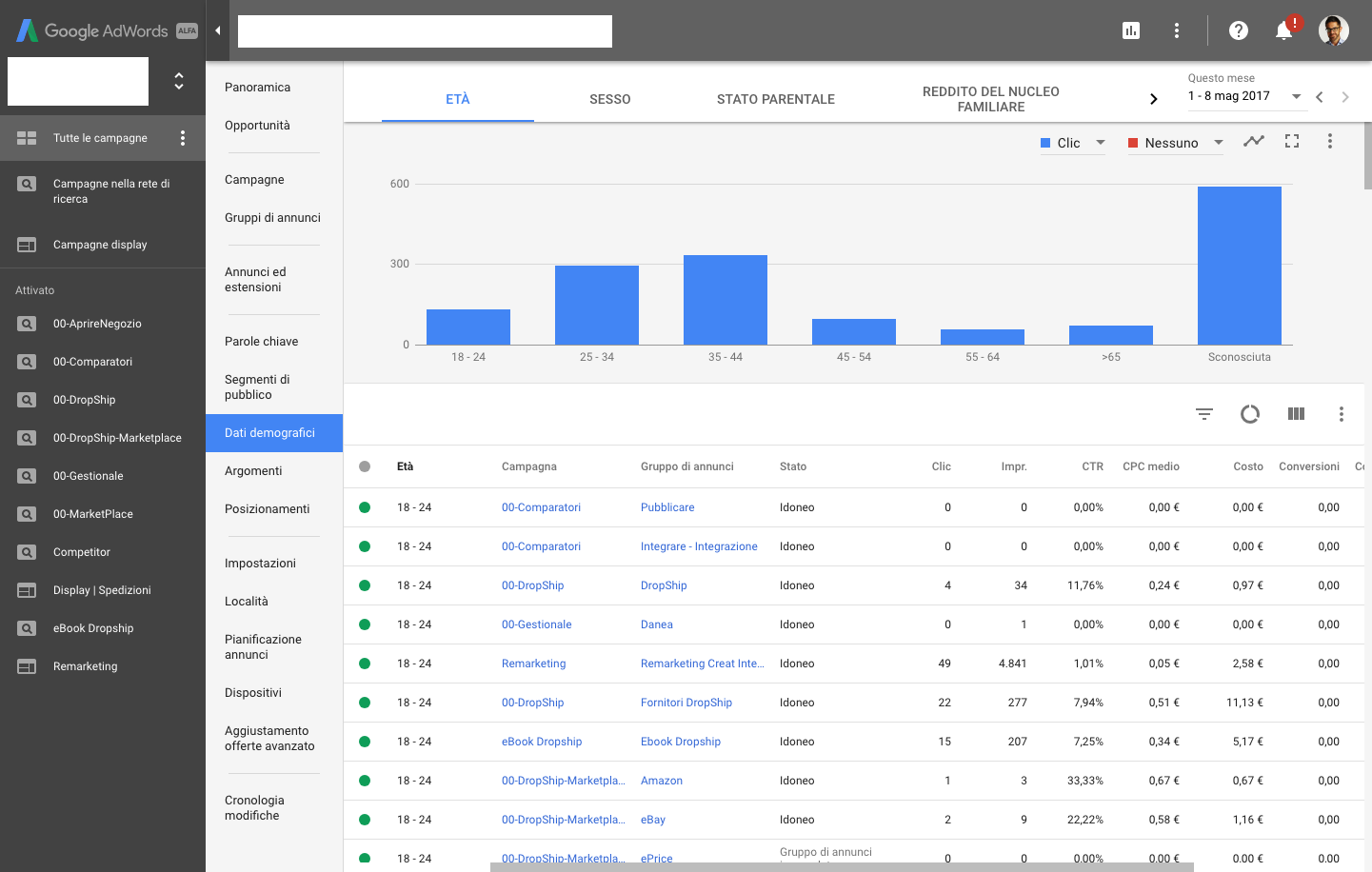The width and height of the screenshot is (1372, 872).
Task: Toggle status dot for 00-Comparatori Pubblicare row
Action: 365,507
